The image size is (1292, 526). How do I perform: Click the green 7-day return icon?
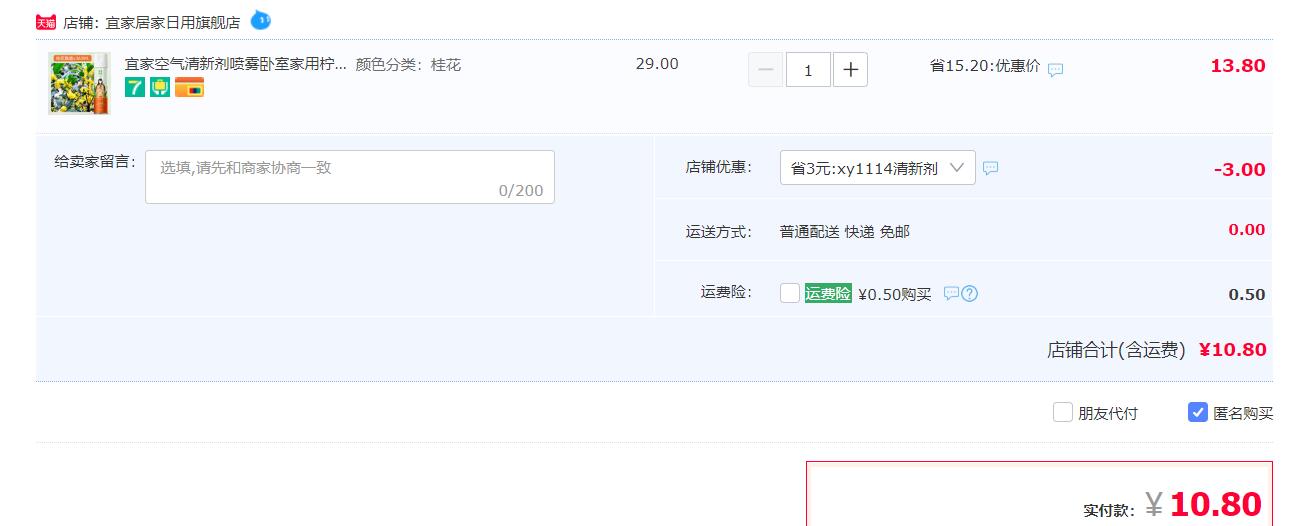coord(134,88)
